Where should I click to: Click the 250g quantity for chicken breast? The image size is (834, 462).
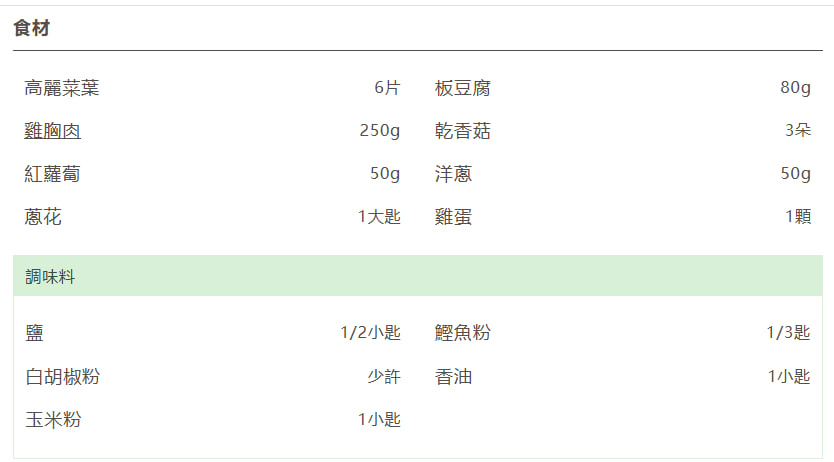[x=380, y=131]
